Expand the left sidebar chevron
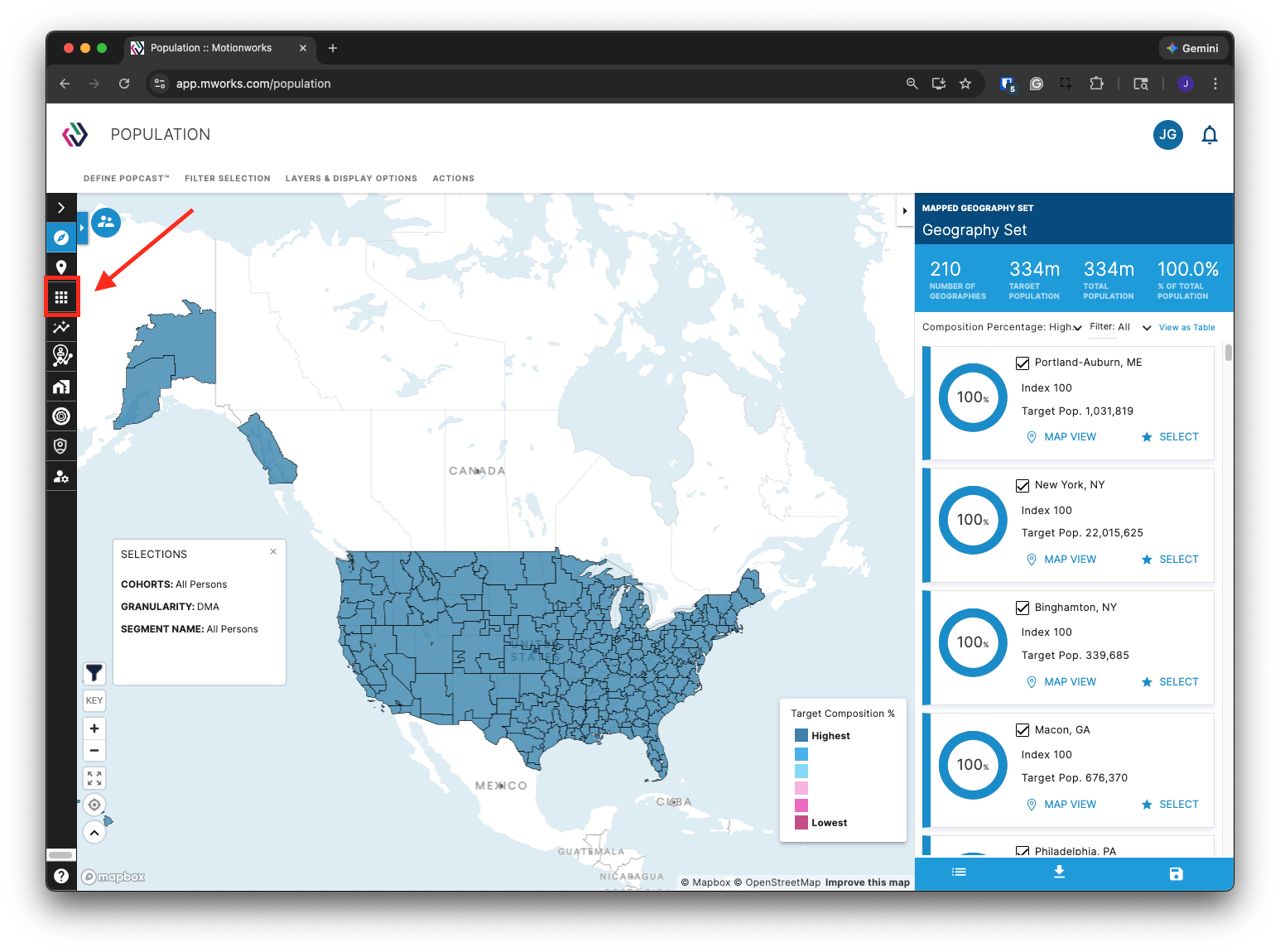 tap(61, 208)
